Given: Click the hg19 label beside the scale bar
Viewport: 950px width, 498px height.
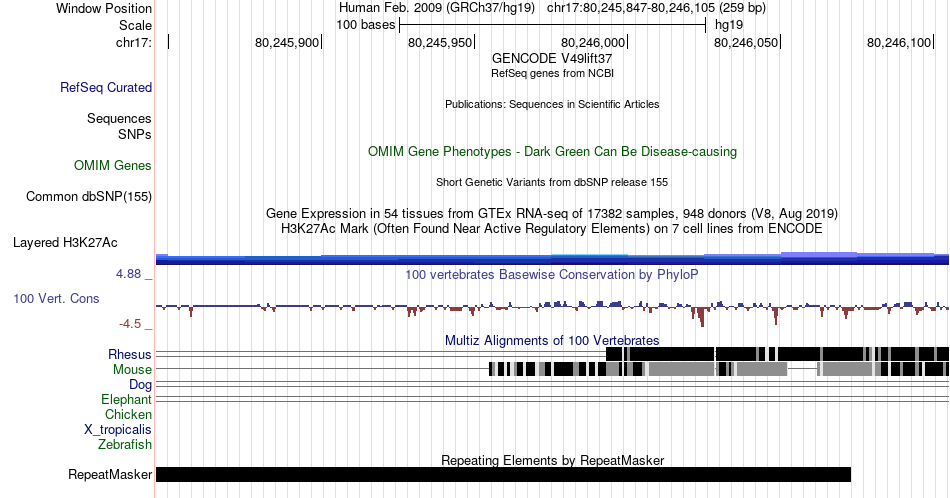Looking at the screenshot, I should [729, 25].
